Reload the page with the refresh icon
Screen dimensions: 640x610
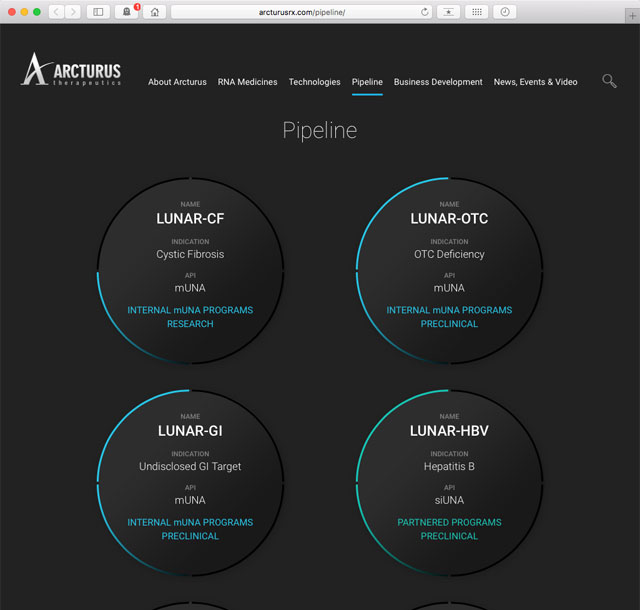click(424, 12)
